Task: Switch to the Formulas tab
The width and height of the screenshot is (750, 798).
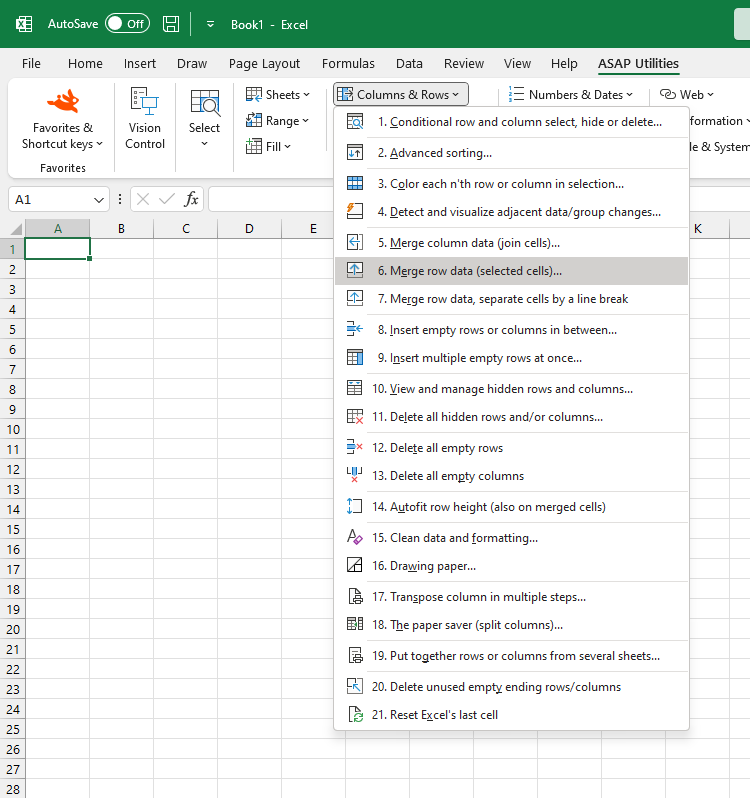Action: (348, 64)
